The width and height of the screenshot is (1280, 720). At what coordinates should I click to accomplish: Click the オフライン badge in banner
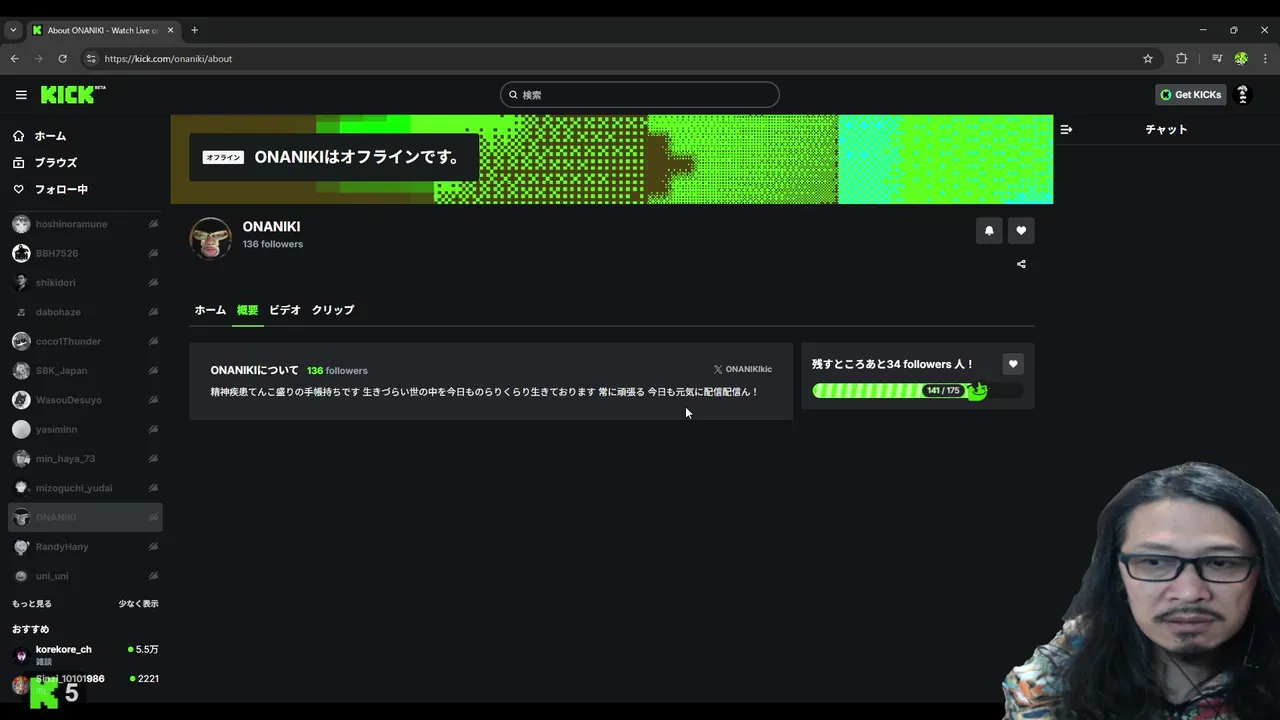223,158
